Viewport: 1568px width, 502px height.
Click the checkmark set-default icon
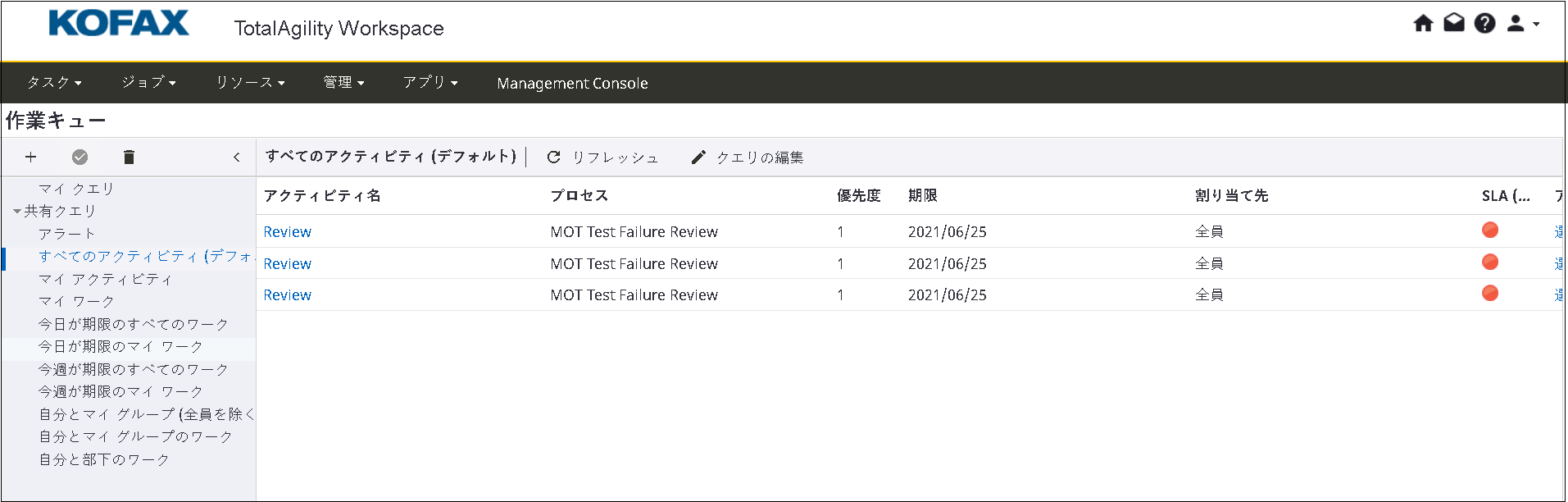pos(80,157)
